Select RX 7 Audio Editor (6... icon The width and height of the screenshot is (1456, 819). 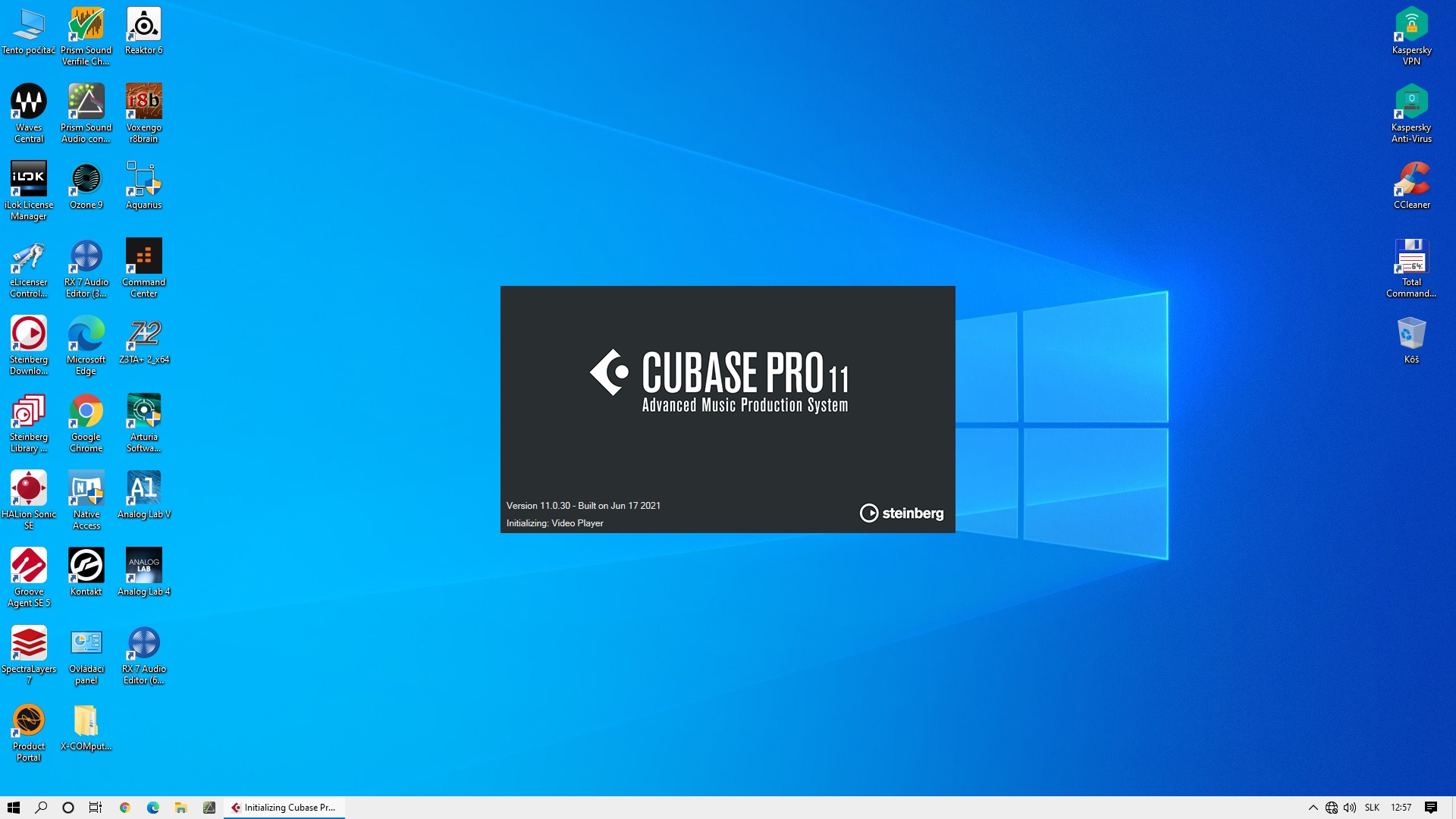pos(144,655)
